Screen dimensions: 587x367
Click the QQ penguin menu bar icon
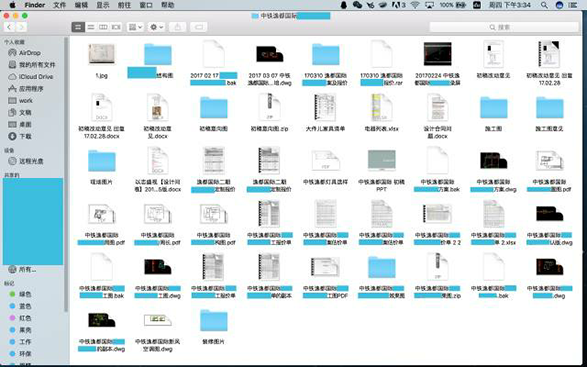coord(344,5)
